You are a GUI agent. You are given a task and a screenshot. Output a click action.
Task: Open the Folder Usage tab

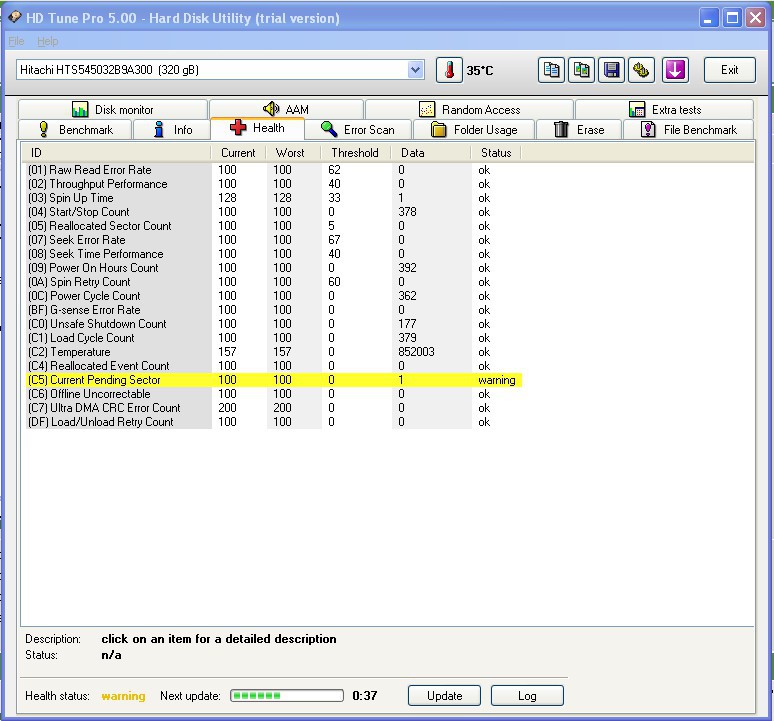[474, 129]
